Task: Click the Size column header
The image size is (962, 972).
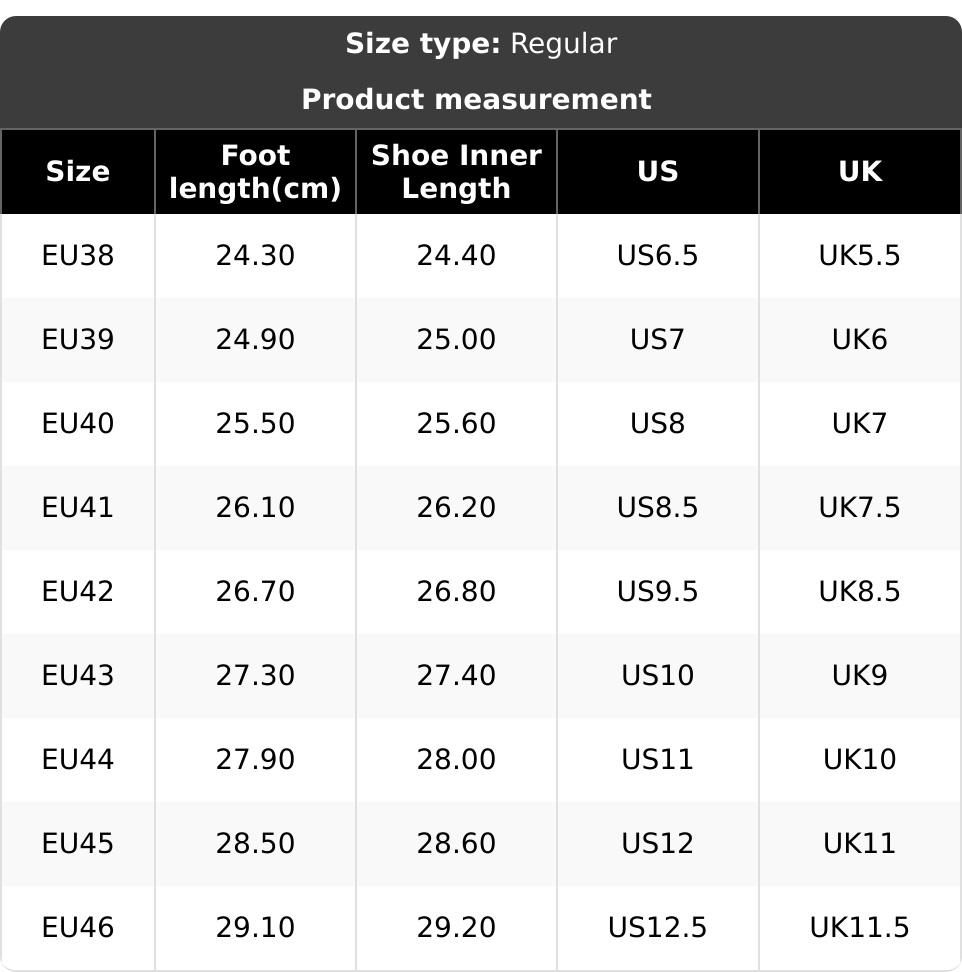Action: pos(78,171)
